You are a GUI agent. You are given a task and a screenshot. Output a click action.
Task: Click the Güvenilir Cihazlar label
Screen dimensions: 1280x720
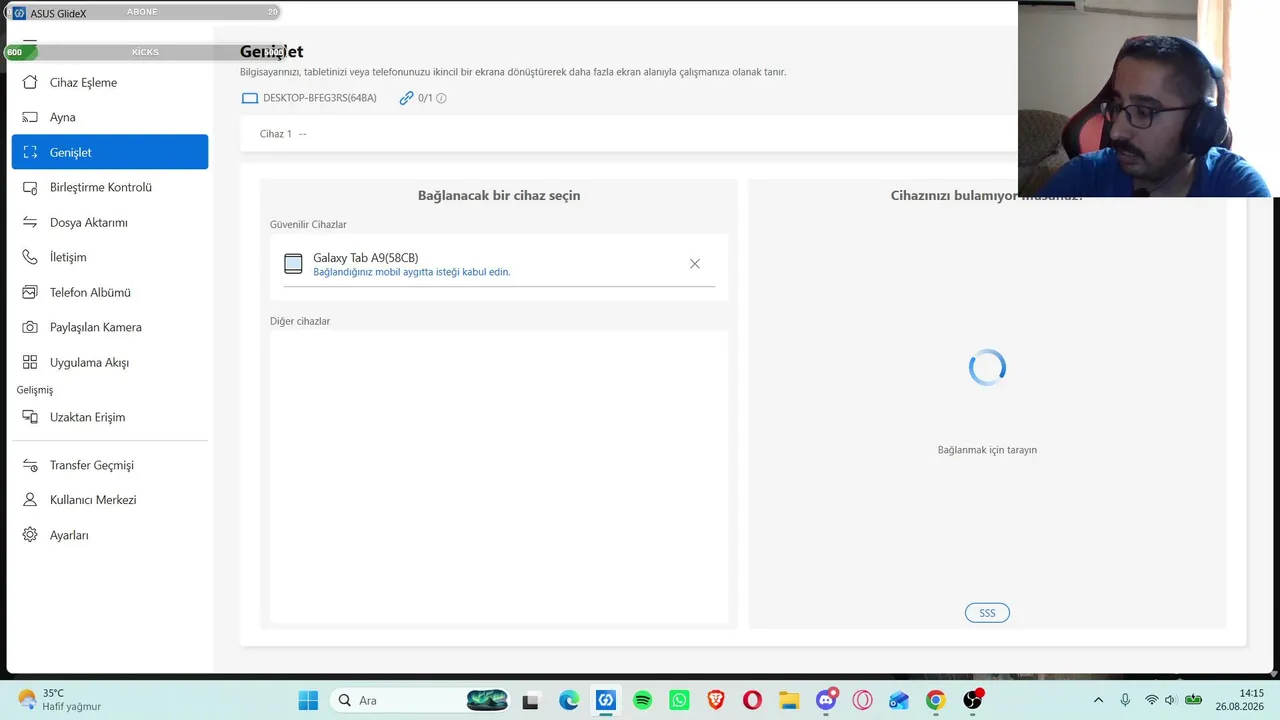[308, 225]
